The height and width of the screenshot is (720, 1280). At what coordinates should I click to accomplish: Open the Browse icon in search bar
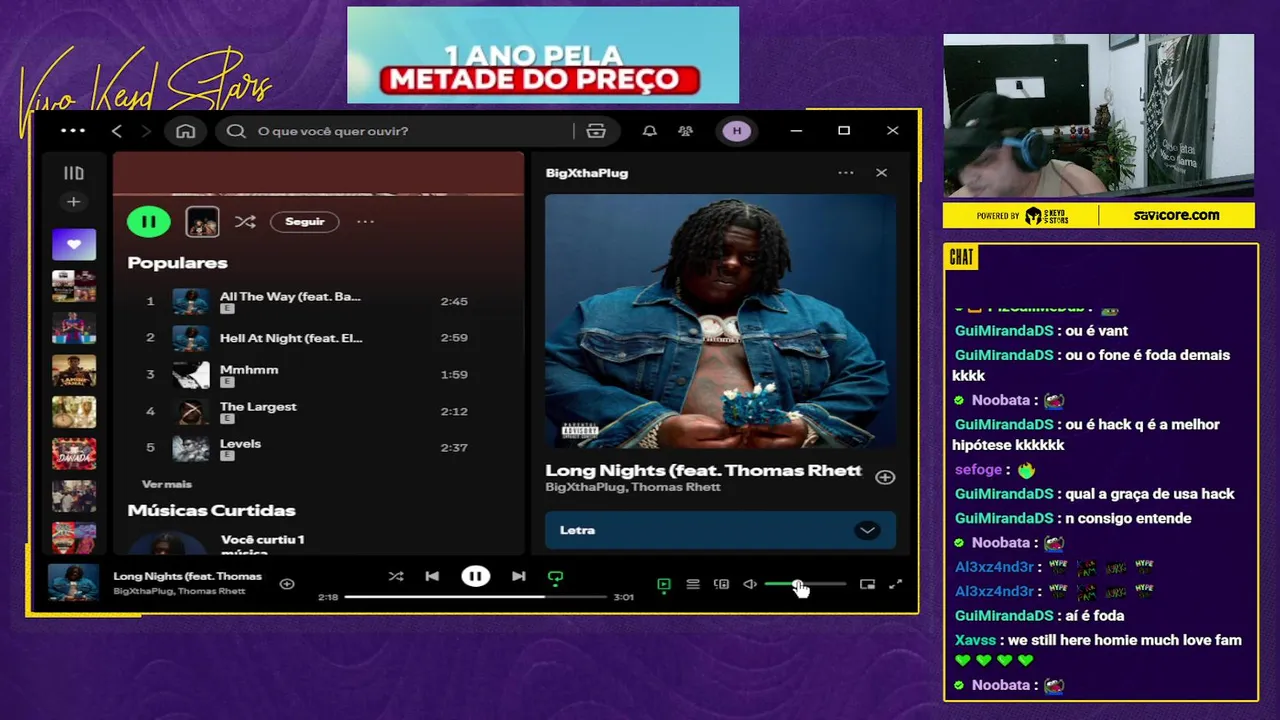click(596, 131)
